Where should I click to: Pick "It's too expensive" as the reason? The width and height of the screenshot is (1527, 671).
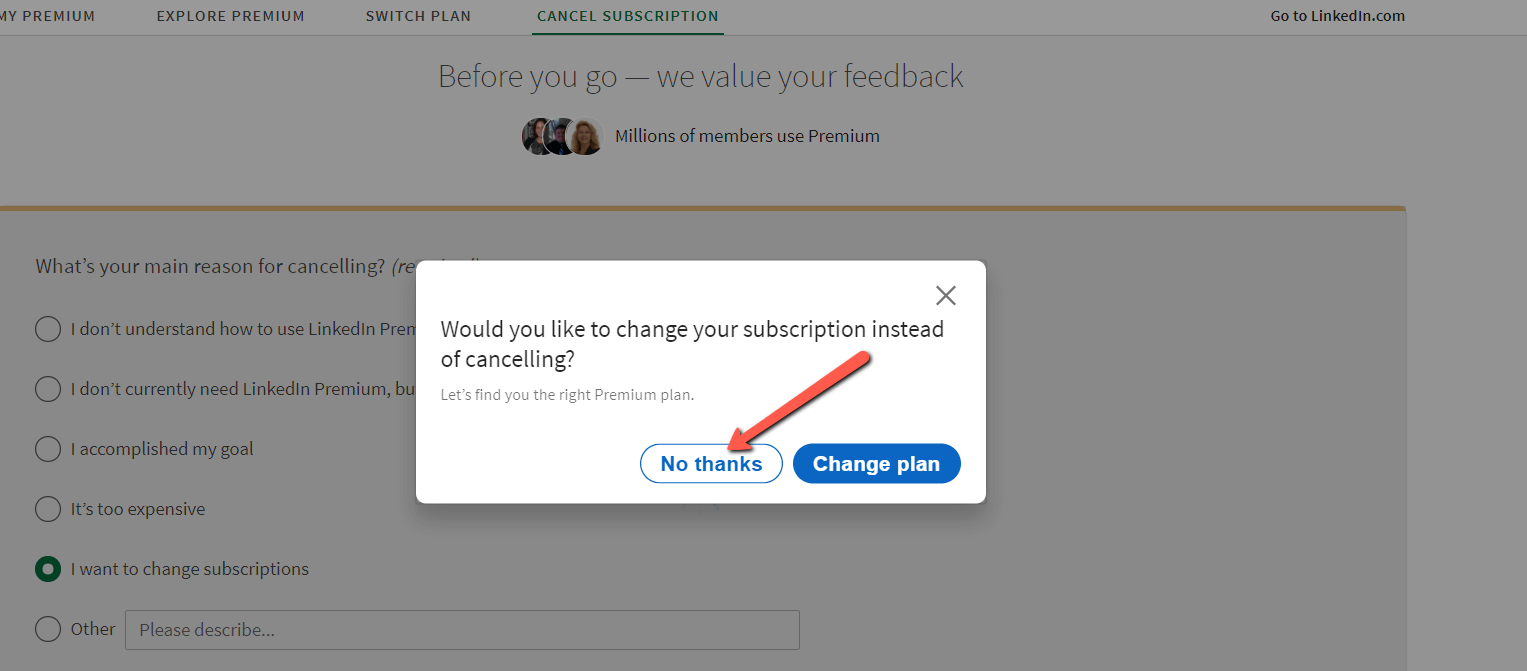[x=48, y=509]
